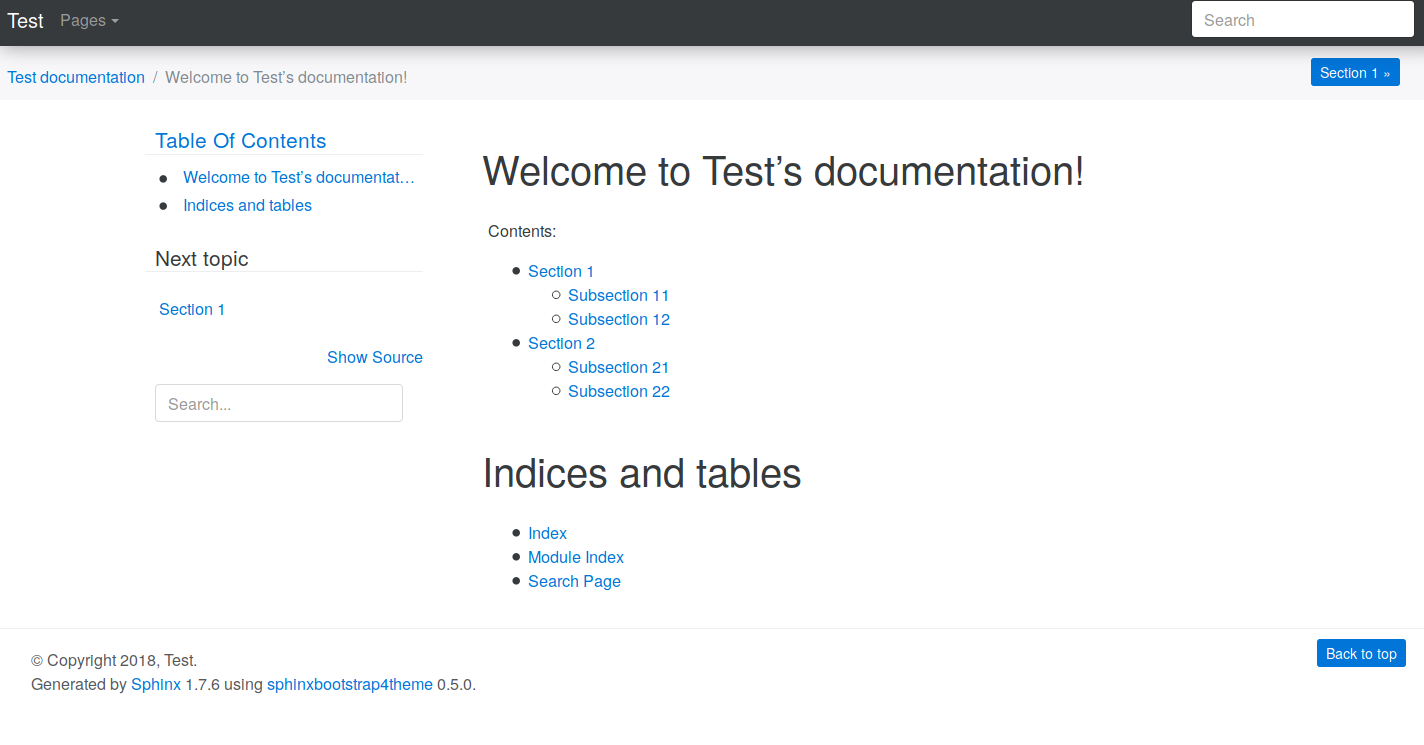Open Section 1 in the Contents list
The image size is (1424, 745).
561,271
